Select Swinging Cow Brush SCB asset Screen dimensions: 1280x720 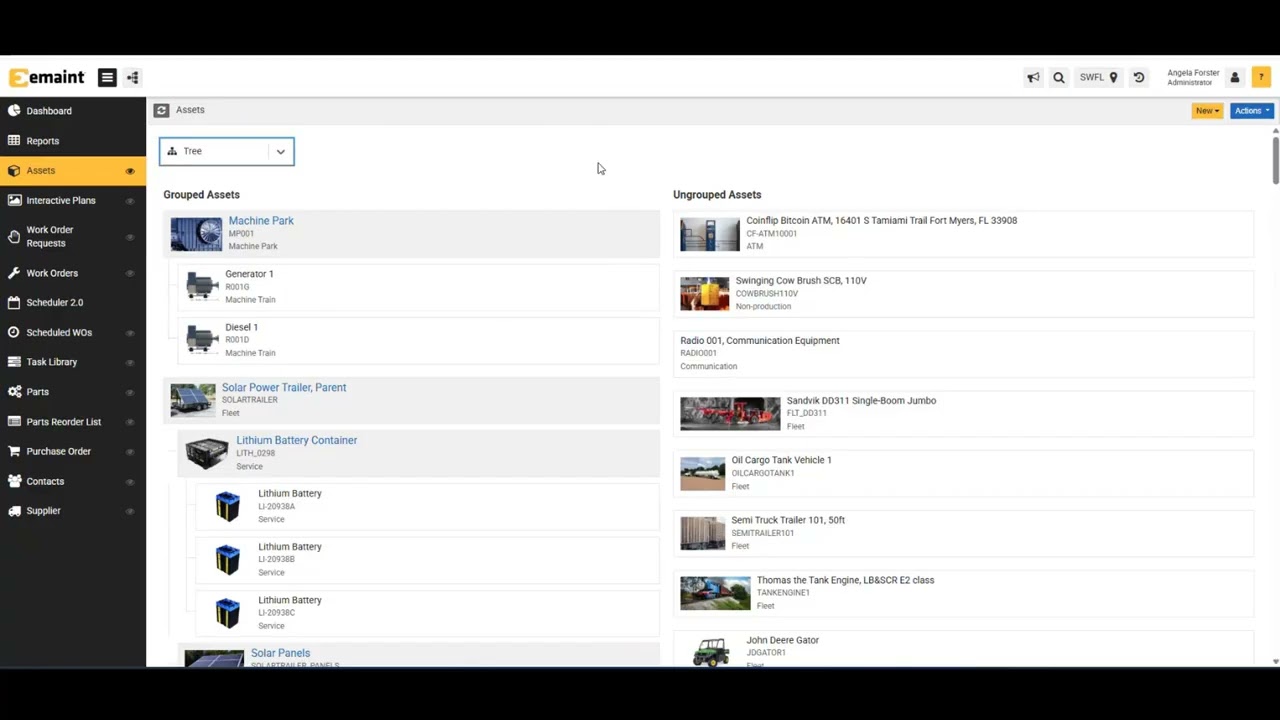click(x=963, y=293)
